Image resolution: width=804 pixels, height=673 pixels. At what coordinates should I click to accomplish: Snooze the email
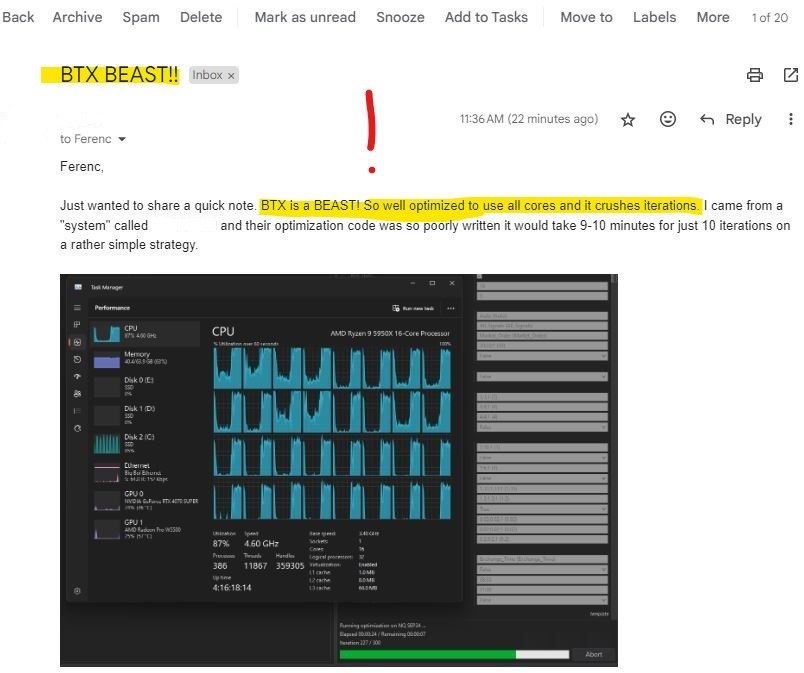click(x=400, y=17)
